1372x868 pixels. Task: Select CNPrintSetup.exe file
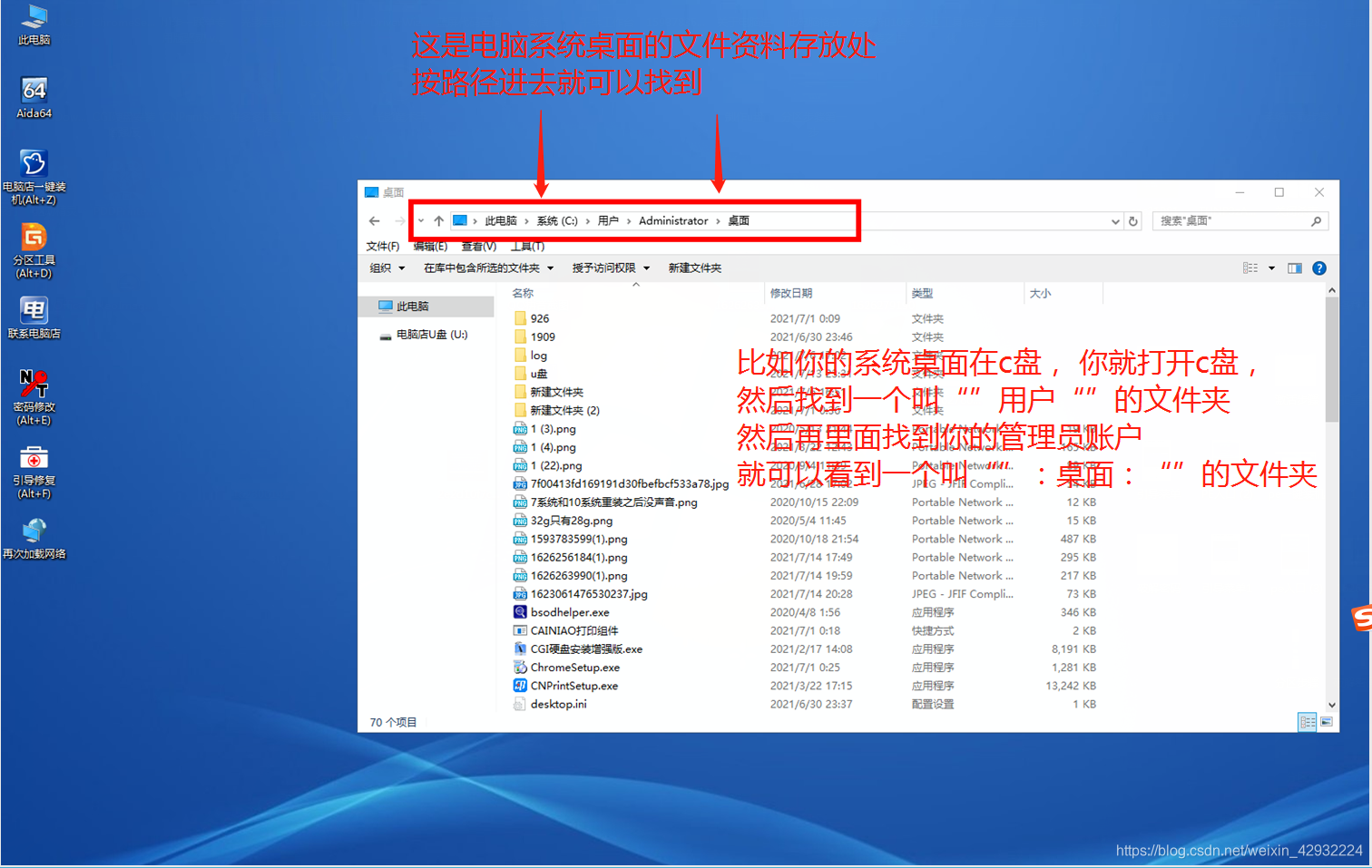pyautogui.click(x=574, y=686)
